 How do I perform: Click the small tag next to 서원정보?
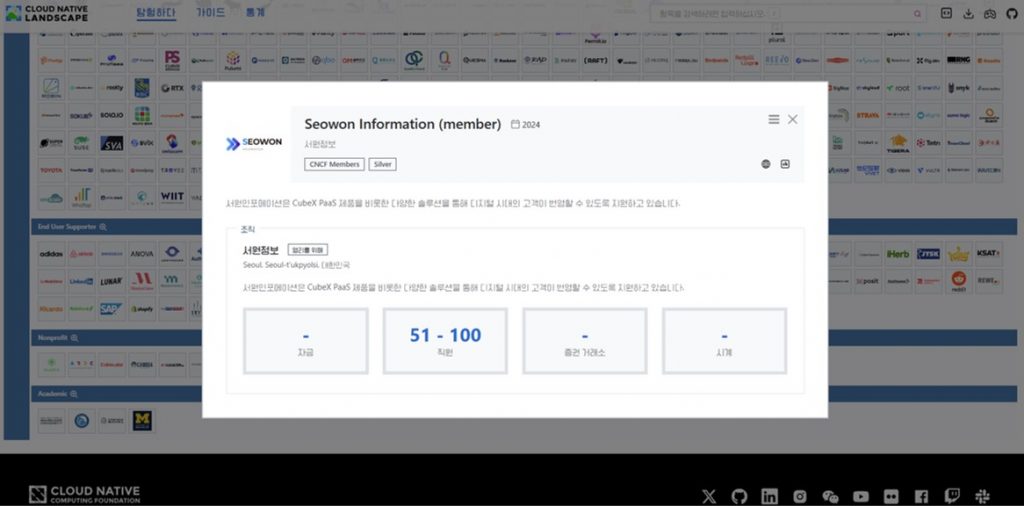(308, 249)
